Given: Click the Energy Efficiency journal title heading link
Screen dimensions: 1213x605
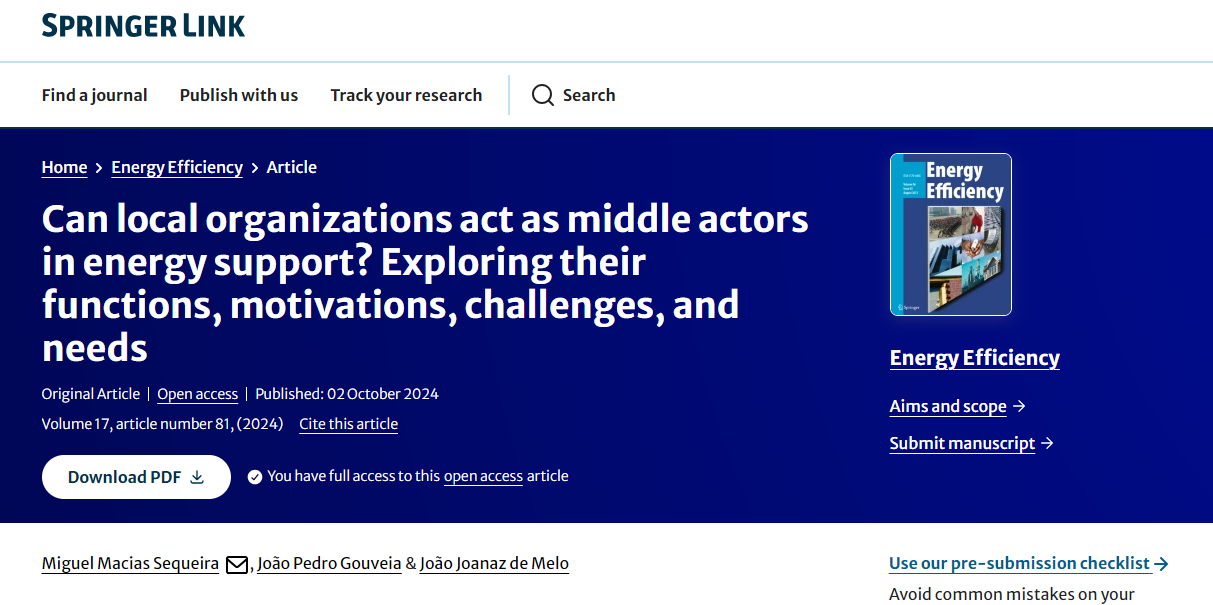Looking at the screenshot, I should point(974,358).
